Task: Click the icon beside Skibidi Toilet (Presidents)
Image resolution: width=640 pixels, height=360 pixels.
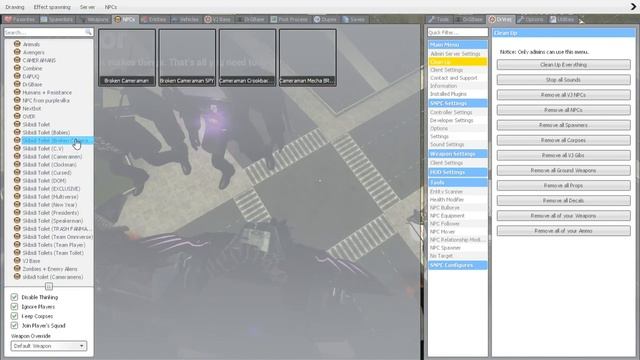Action: [x=17, y=212]
